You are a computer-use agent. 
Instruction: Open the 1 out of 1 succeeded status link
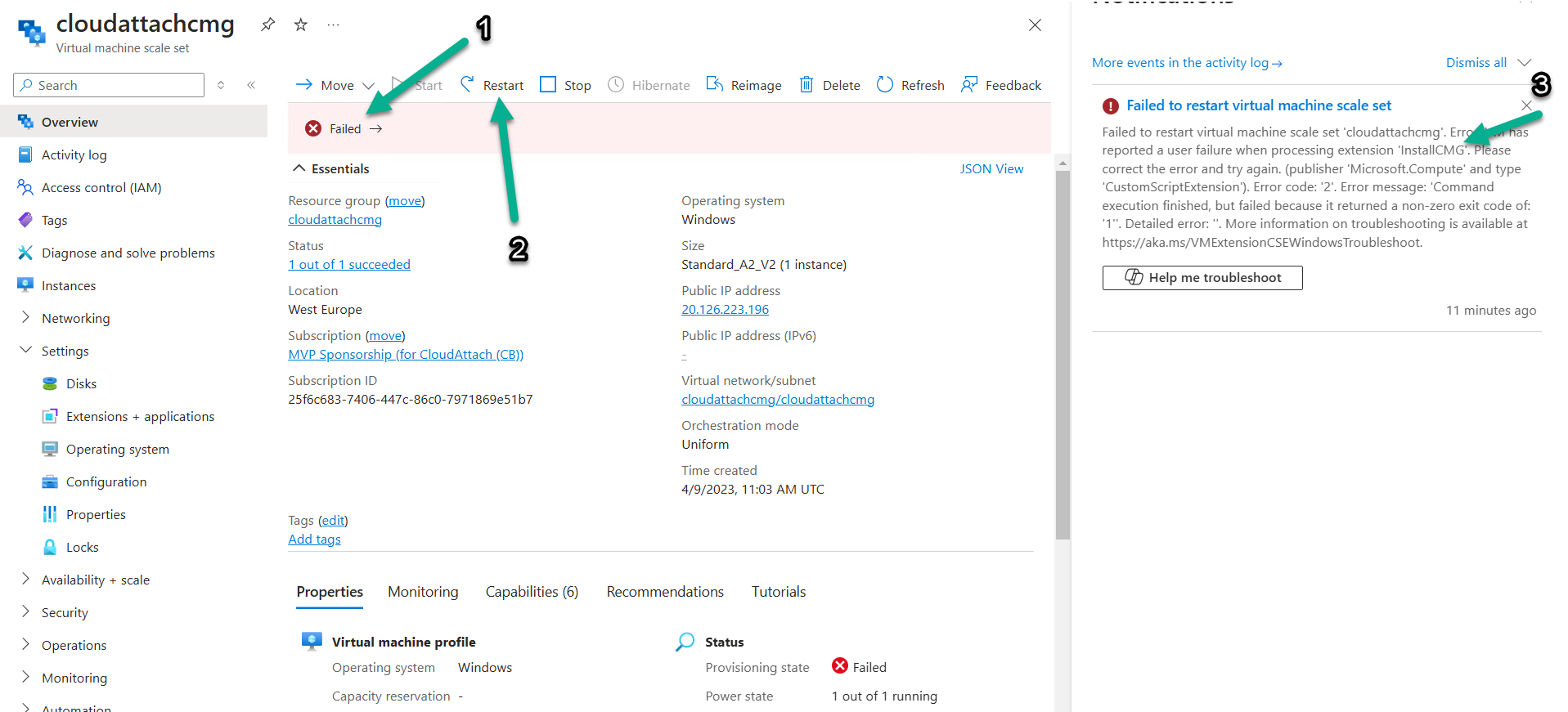point(349,264)
